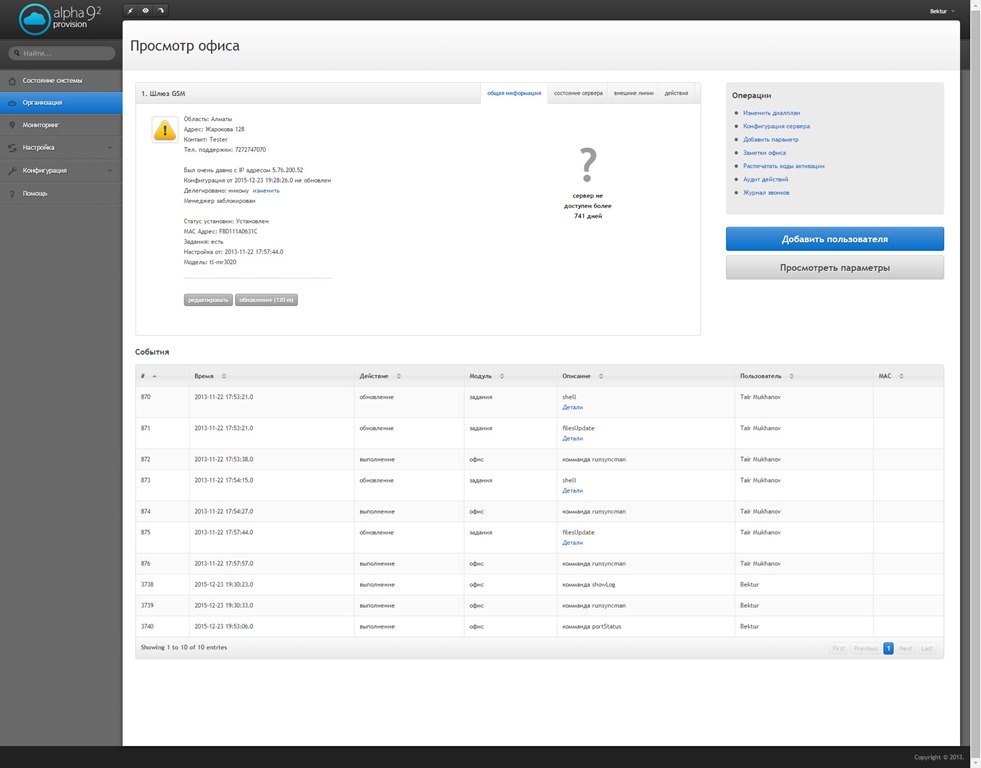981x768 pixels.
Task: Open Изменить диалплан operation
Action: 771,113
